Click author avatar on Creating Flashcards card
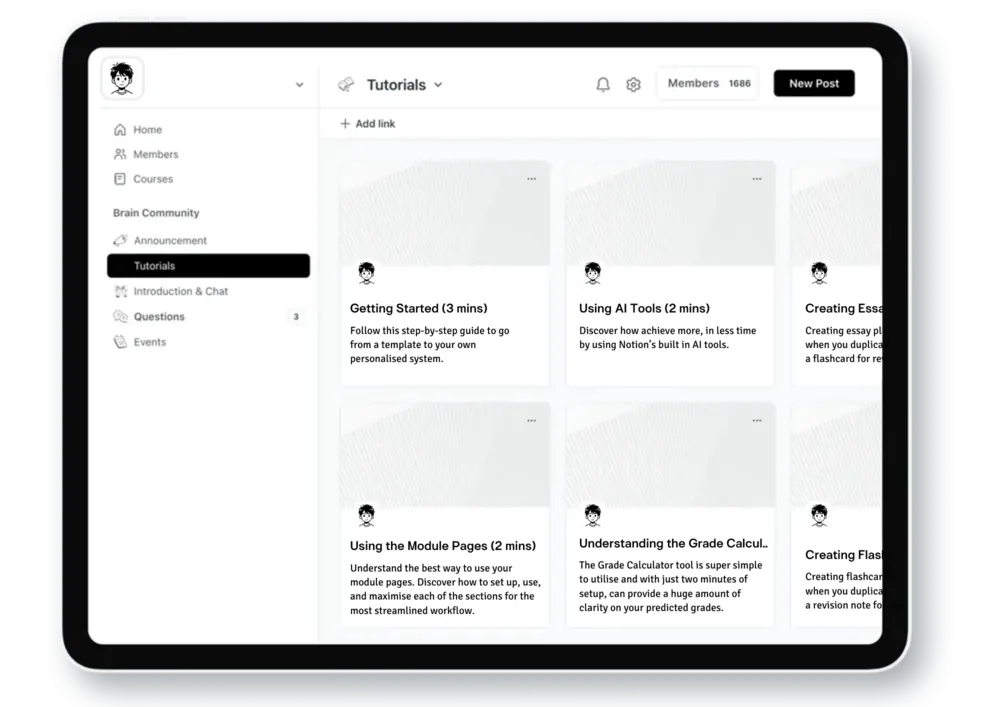1000x707 pixels. tap(819, 514)
